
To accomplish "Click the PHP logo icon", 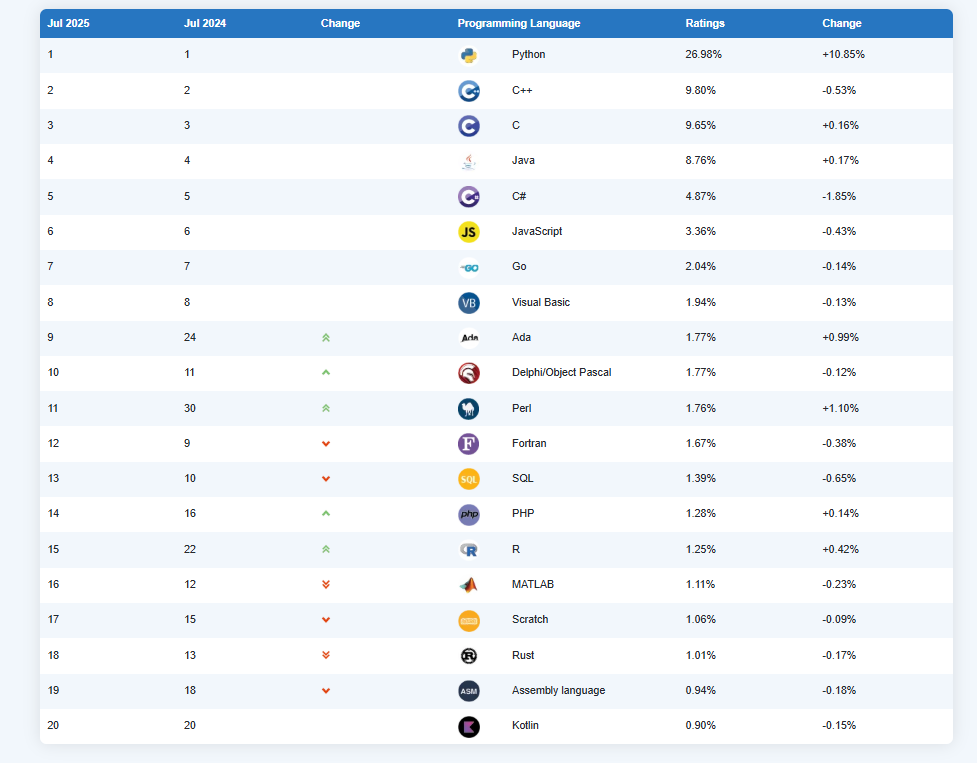I will point(468,514).
